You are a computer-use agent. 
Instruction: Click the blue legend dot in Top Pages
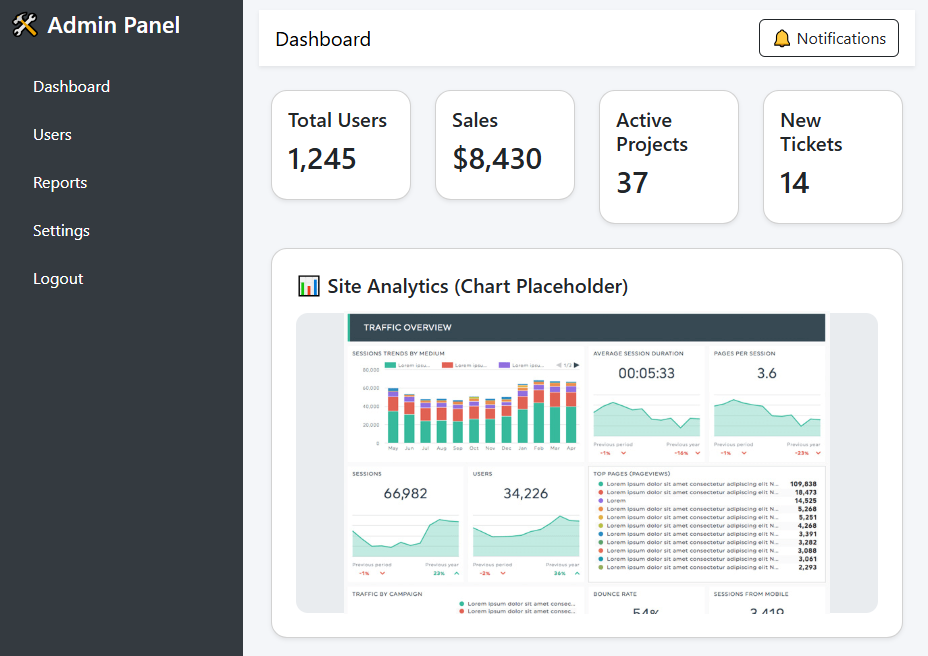click(601, 534)
